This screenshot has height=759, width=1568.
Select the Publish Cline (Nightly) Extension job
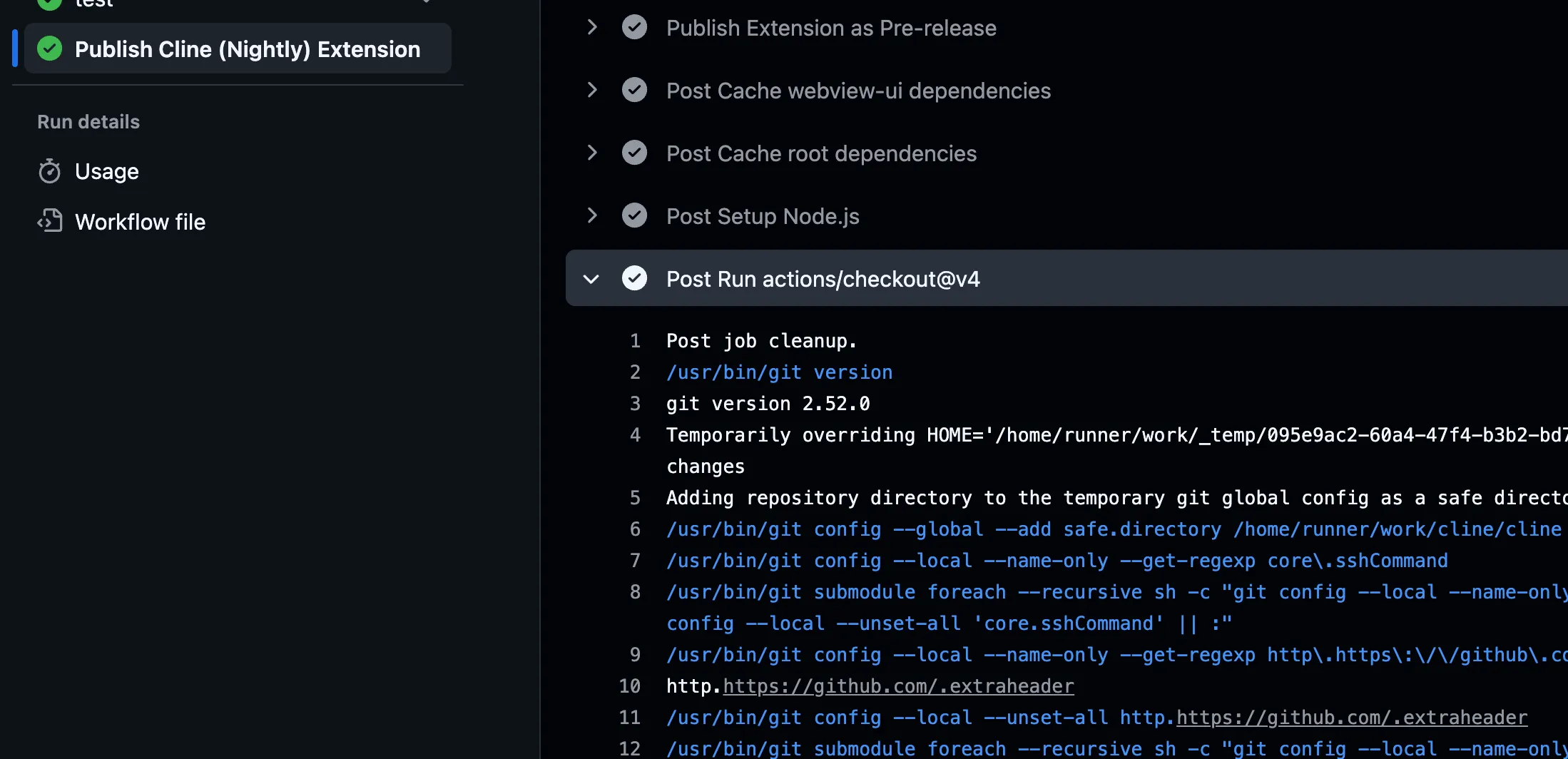point(247,49)
